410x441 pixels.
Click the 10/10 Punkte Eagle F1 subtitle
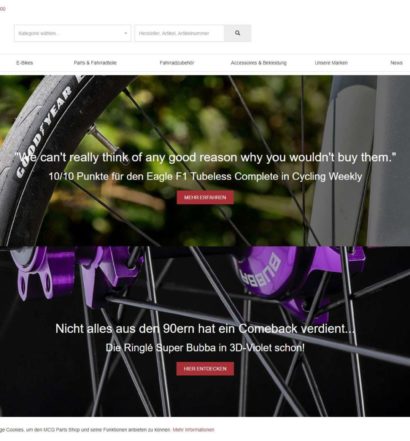tap(205, 176)
